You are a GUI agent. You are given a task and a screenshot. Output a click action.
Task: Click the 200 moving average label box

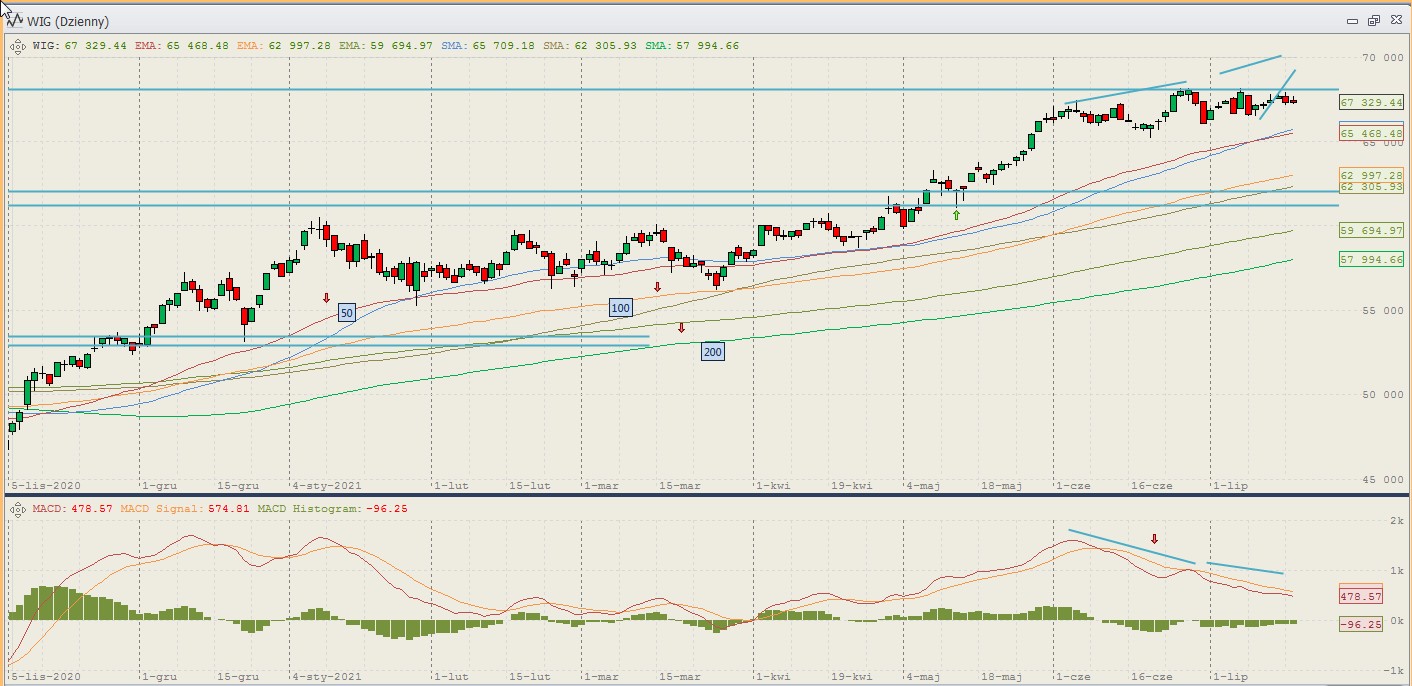pos(712,352)
